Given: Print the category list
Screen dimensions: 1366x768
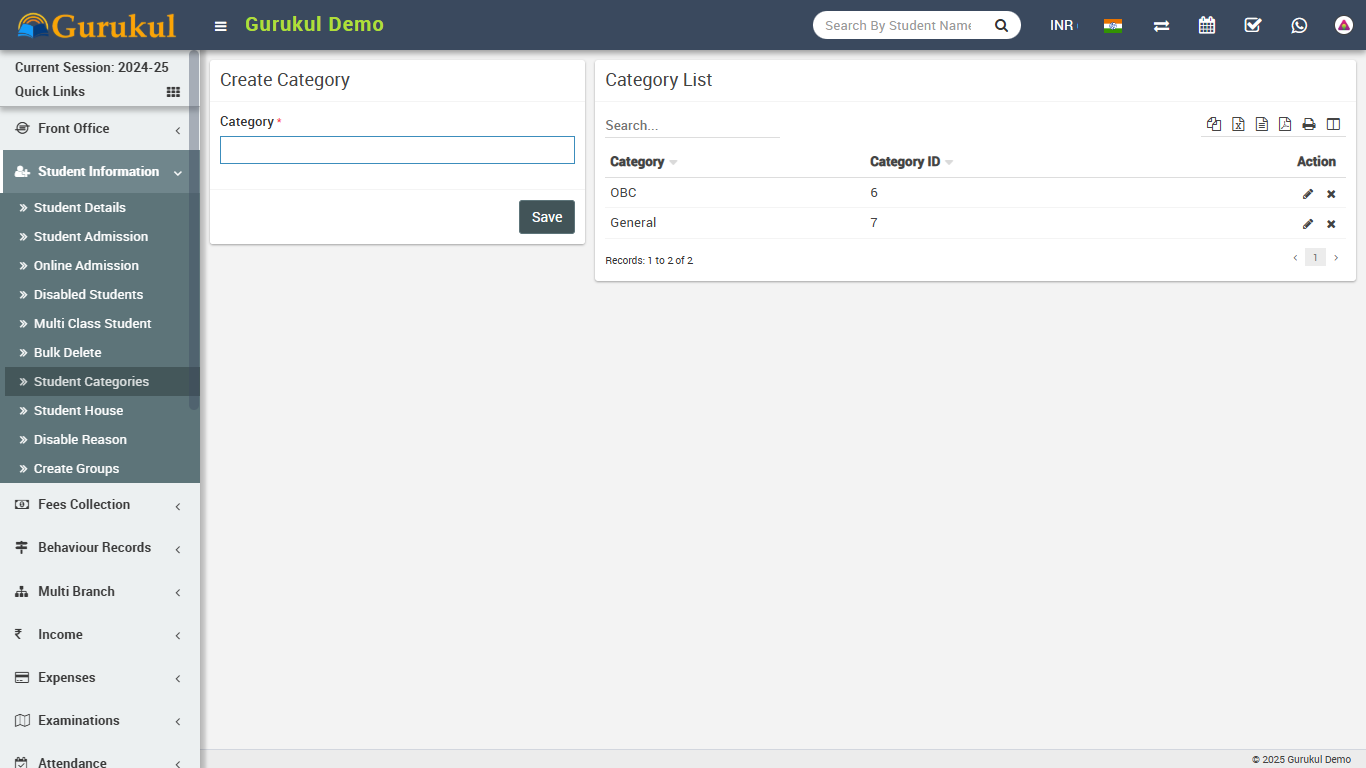Looking at the screenshot, I should pyautogui.click(x=1309, y=124).
